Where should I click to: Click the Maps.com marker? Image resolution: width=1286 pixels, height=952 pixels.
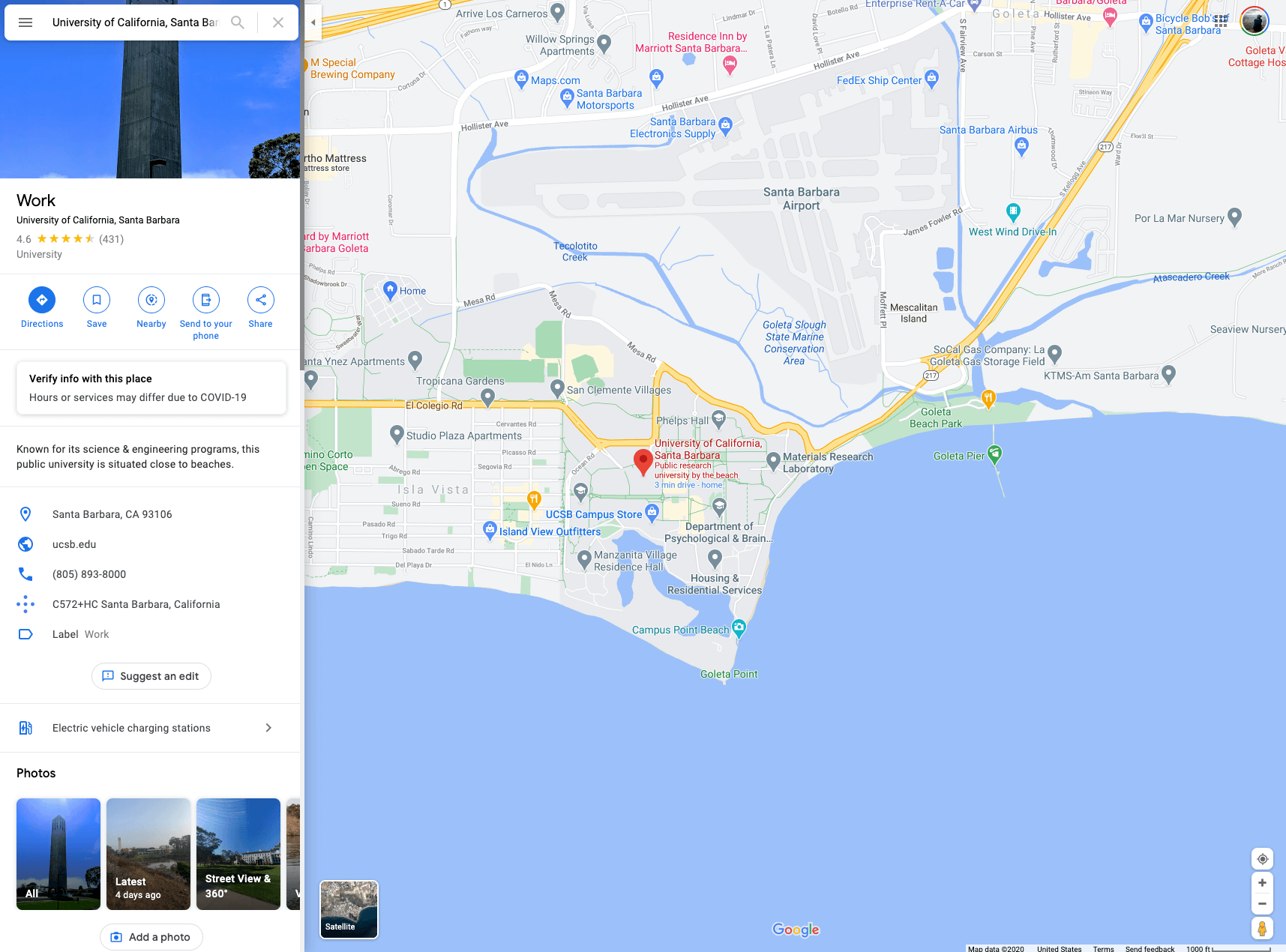(x=521, y=79)
